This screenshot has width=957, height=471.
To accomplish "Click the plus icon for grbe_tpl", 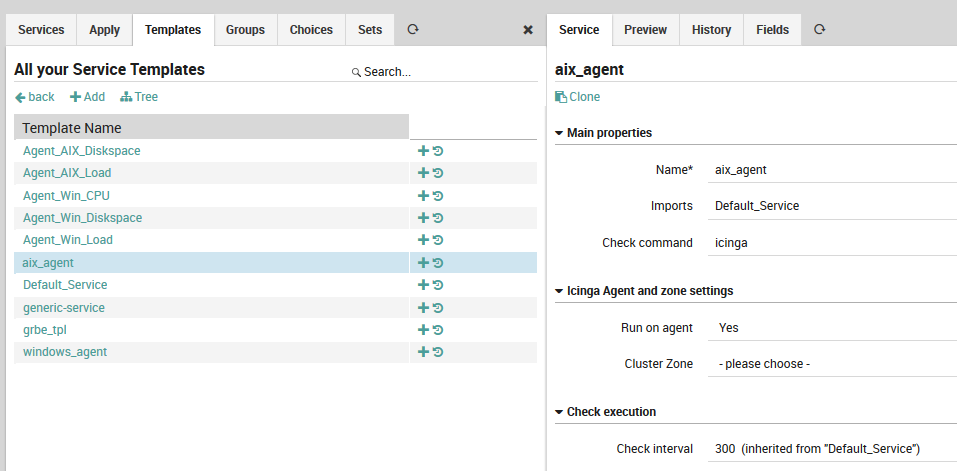I will tap(423, 330).
